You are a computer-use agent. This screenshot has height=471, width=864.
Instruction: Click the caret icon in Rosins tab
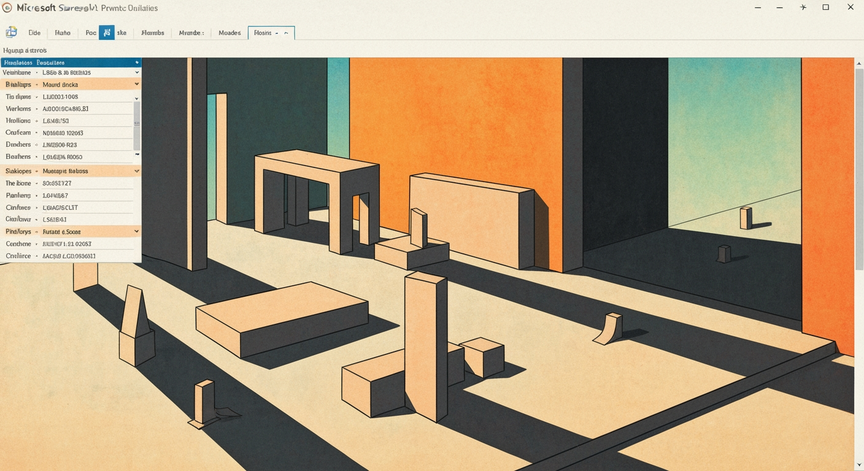(x=286, y=33)
